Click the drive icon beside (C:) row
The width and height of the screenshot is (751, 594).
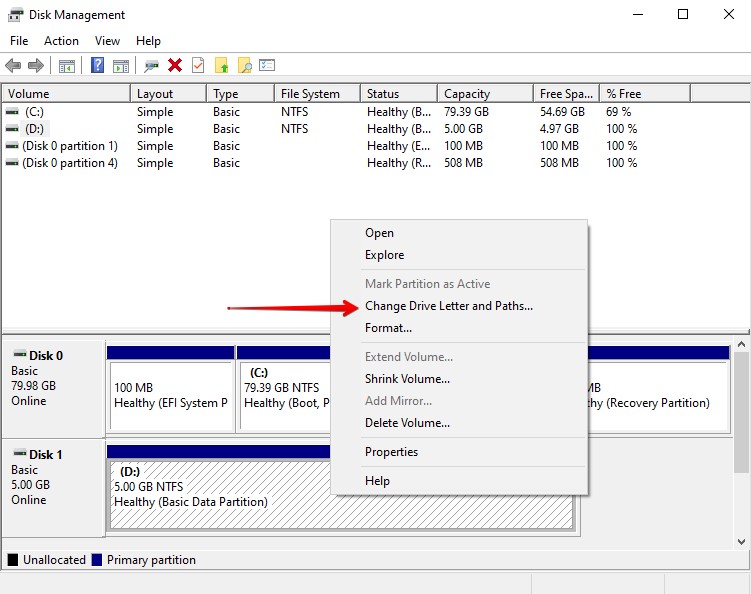tap(12, 112)
